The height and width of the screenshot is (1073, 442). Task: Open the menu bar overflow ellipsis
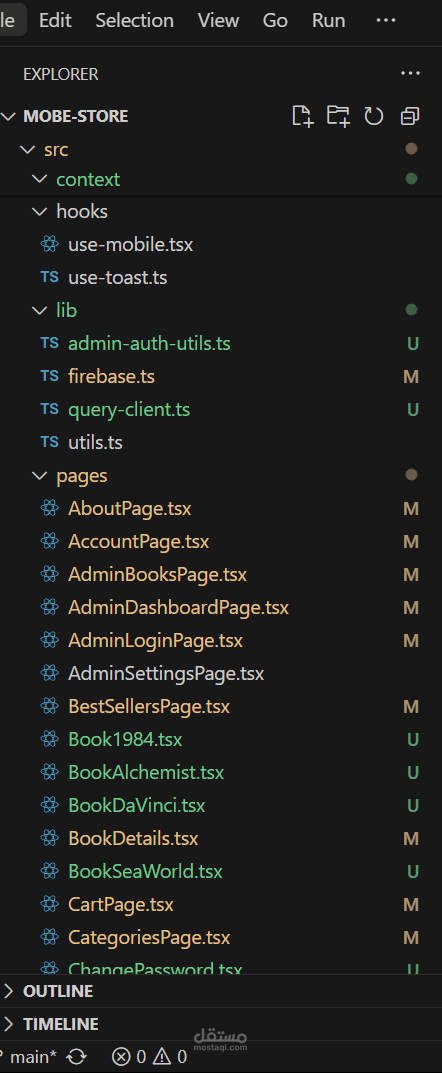tap(386, 21)
